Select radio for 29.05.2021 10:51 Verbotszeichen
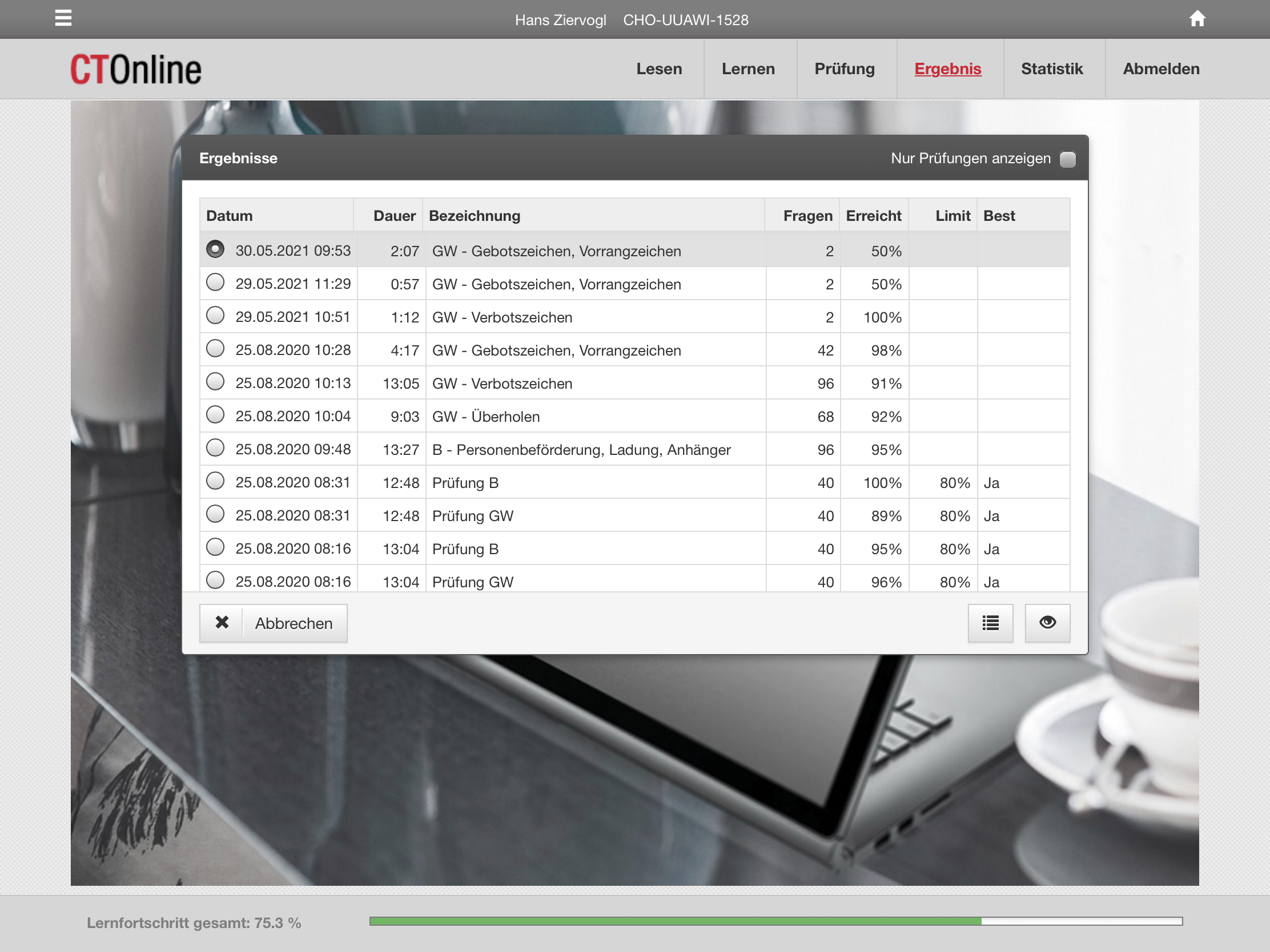 (215, 316)
